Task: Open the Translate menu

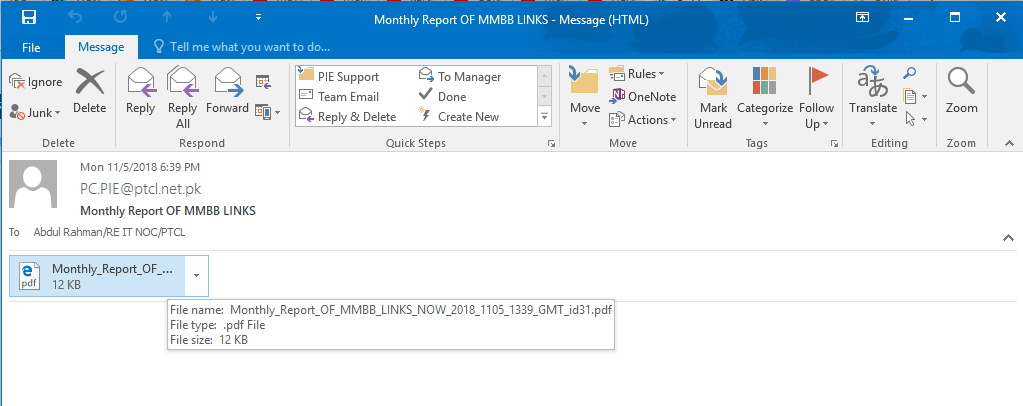Action: pos(873,98)
